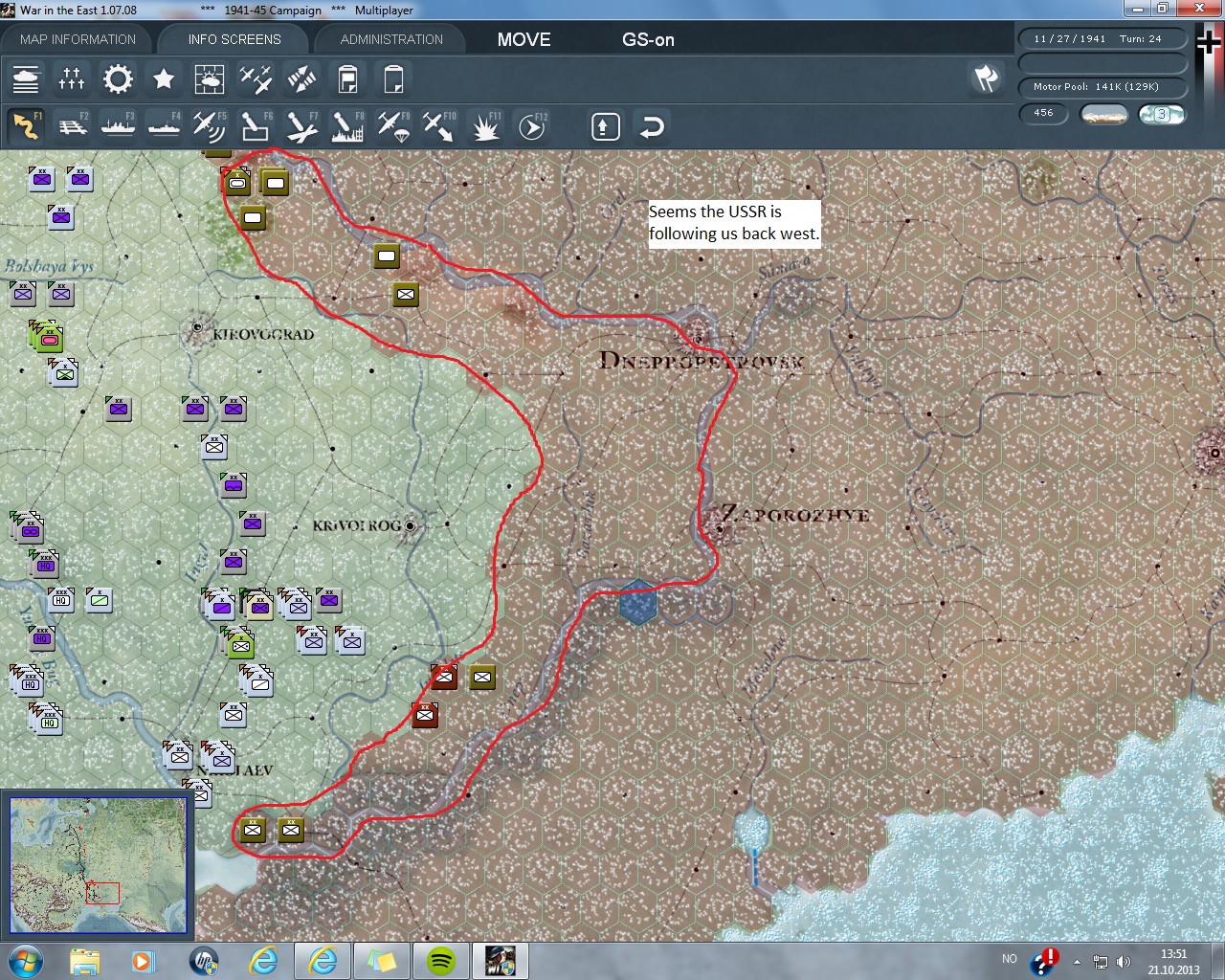Open the losses screen with crosses icon

72,78
